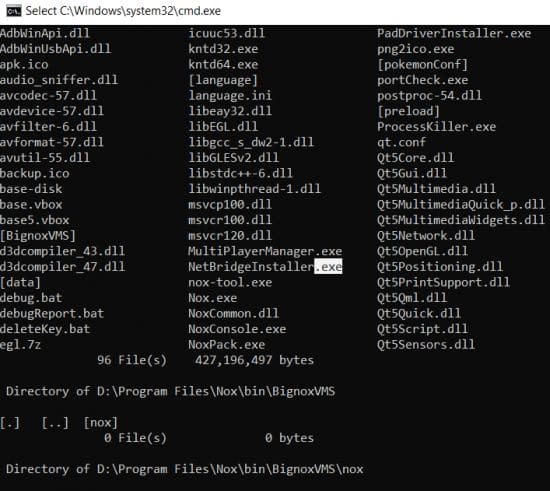Click the debugReport.bat file name
Screen dimensions: 550x491
pyautogui.click(x=52, y=314)
